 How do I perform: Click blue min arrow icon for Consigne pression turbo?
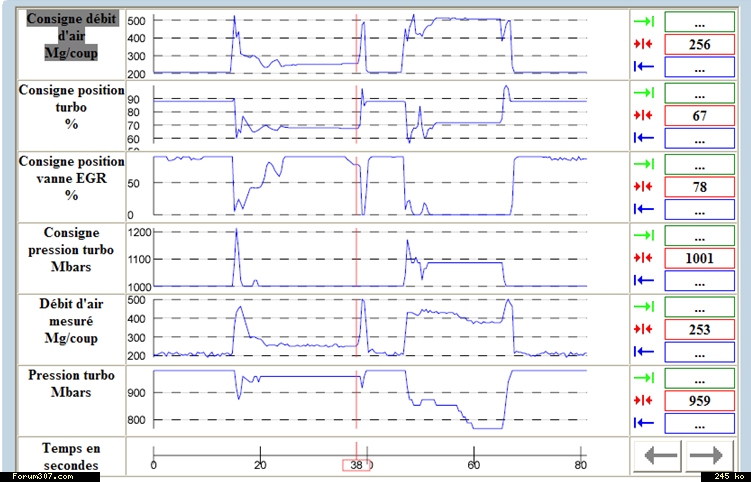click(x=644, y=280)
